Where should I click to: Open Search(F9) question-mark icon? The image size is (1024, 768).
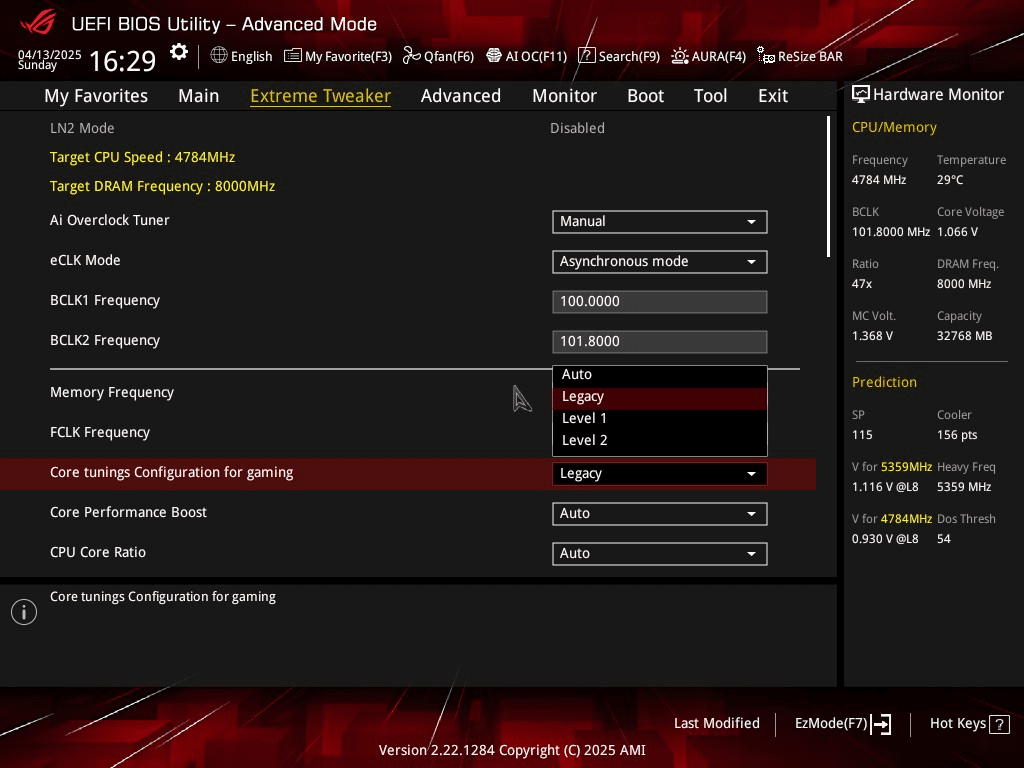[586, 56]
